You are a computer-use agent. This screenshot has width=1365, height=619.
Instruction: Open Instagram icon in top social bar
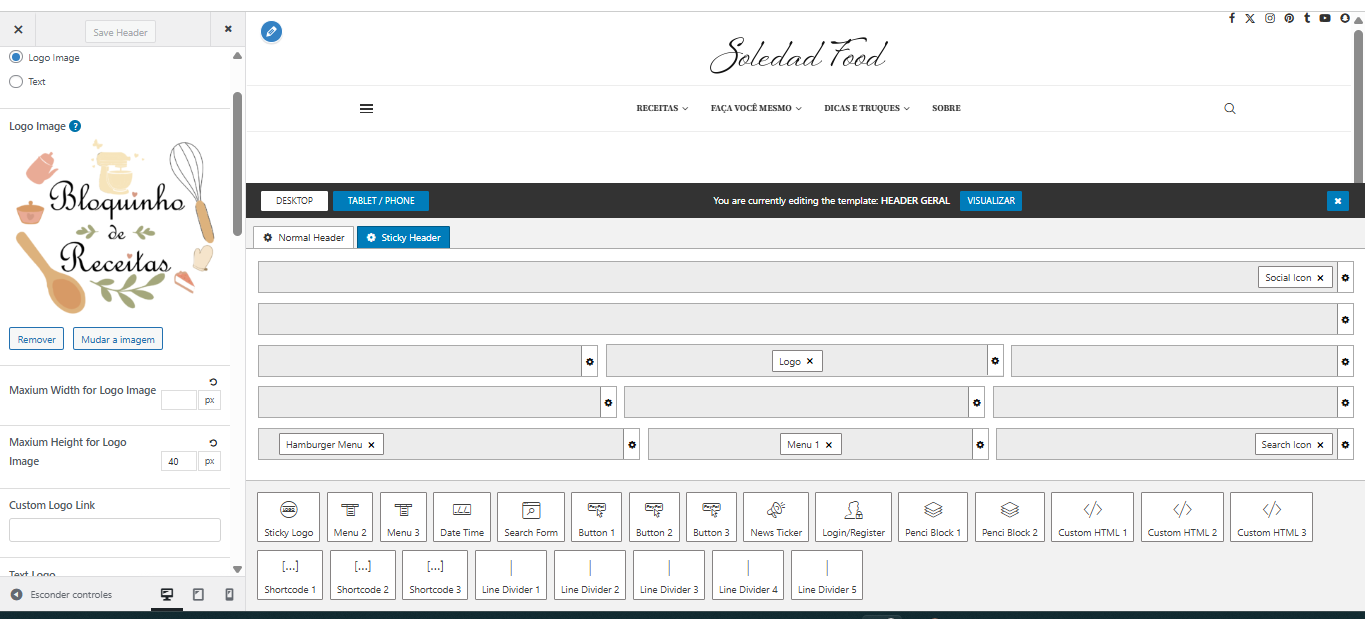(1270, 18)
